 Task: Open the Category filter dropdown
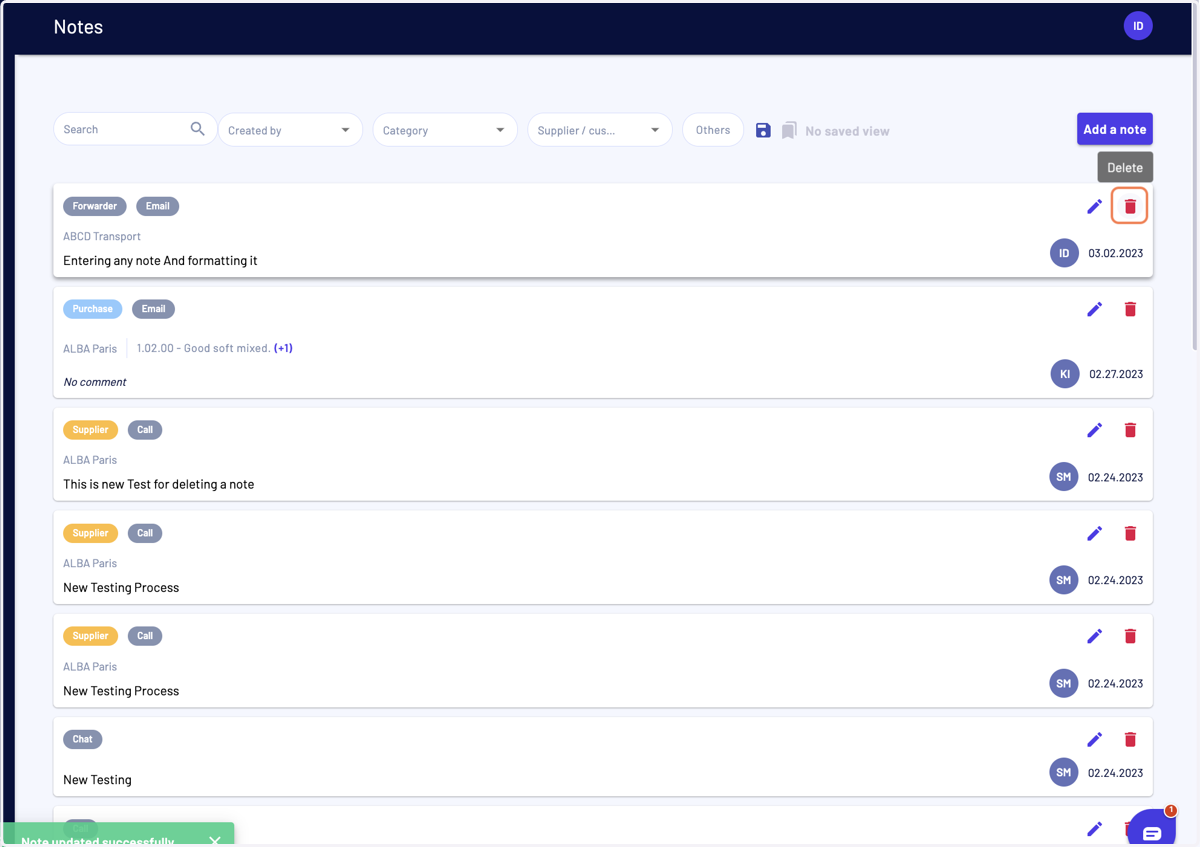point(445,130)
